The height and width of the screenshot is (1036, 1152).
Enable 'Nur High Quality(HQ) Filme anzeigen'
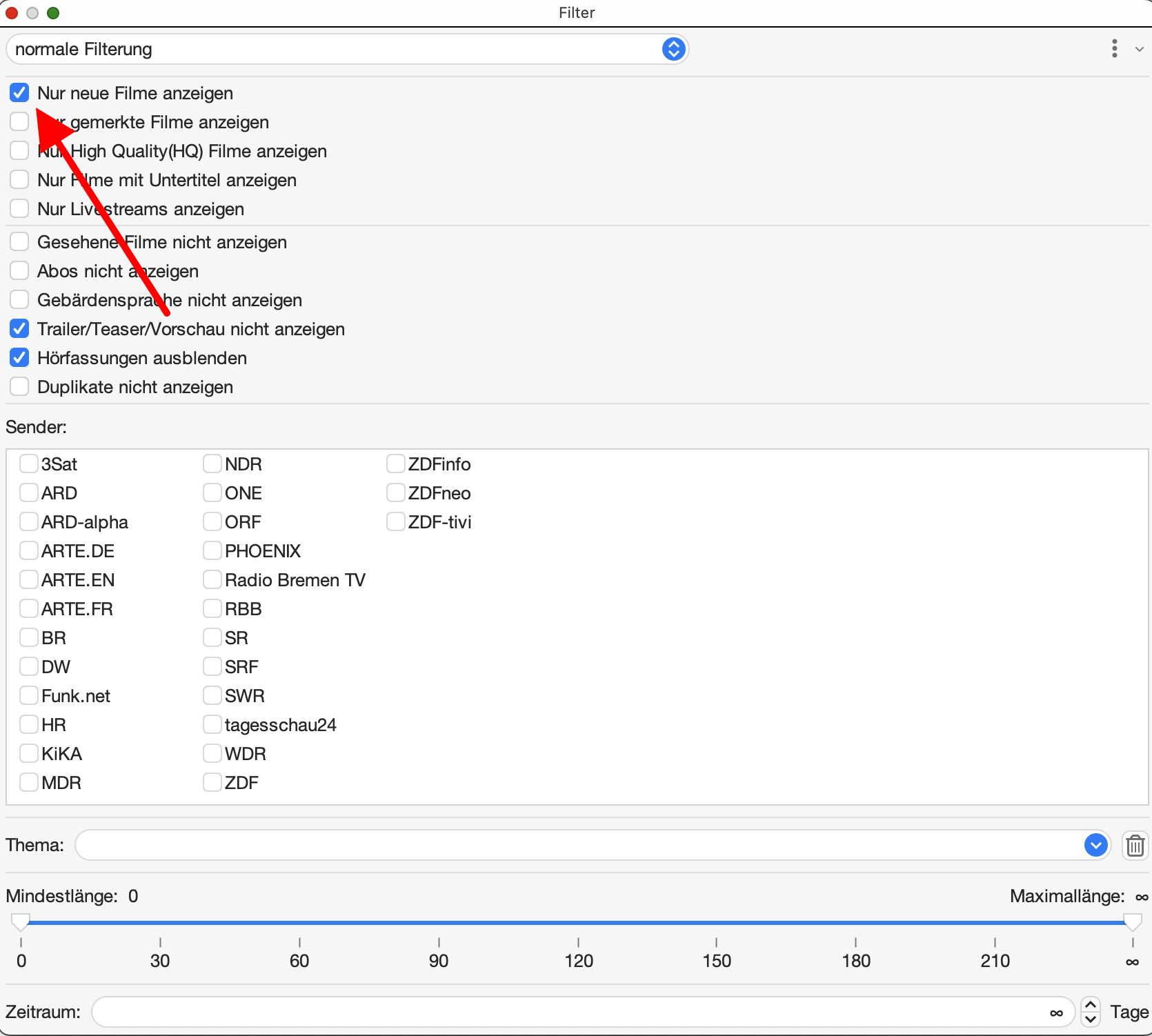19,150
